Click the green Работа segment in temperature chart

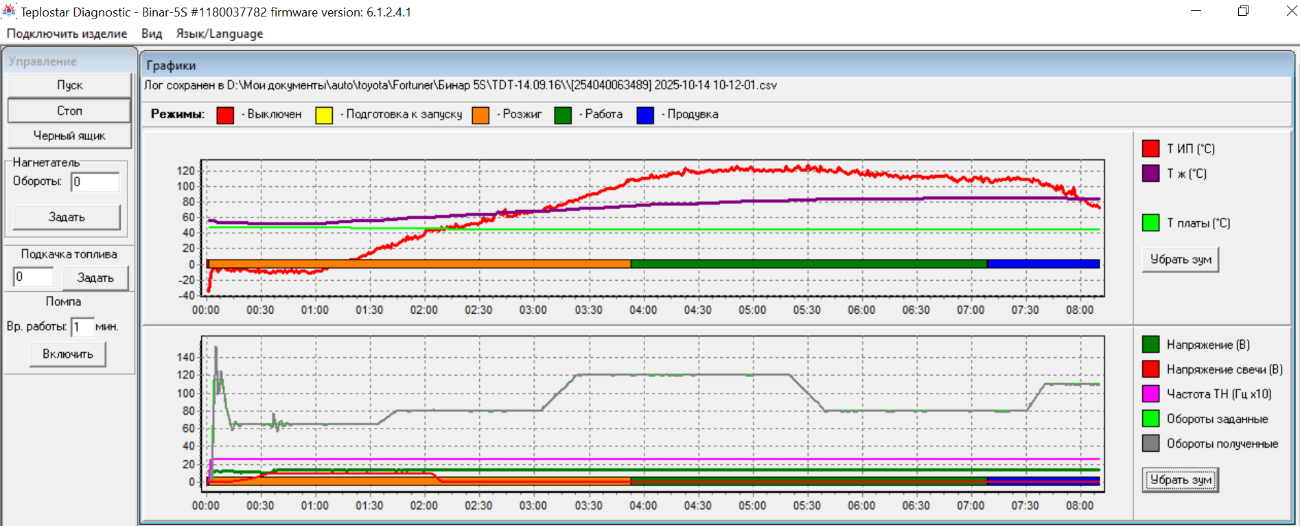809,263
